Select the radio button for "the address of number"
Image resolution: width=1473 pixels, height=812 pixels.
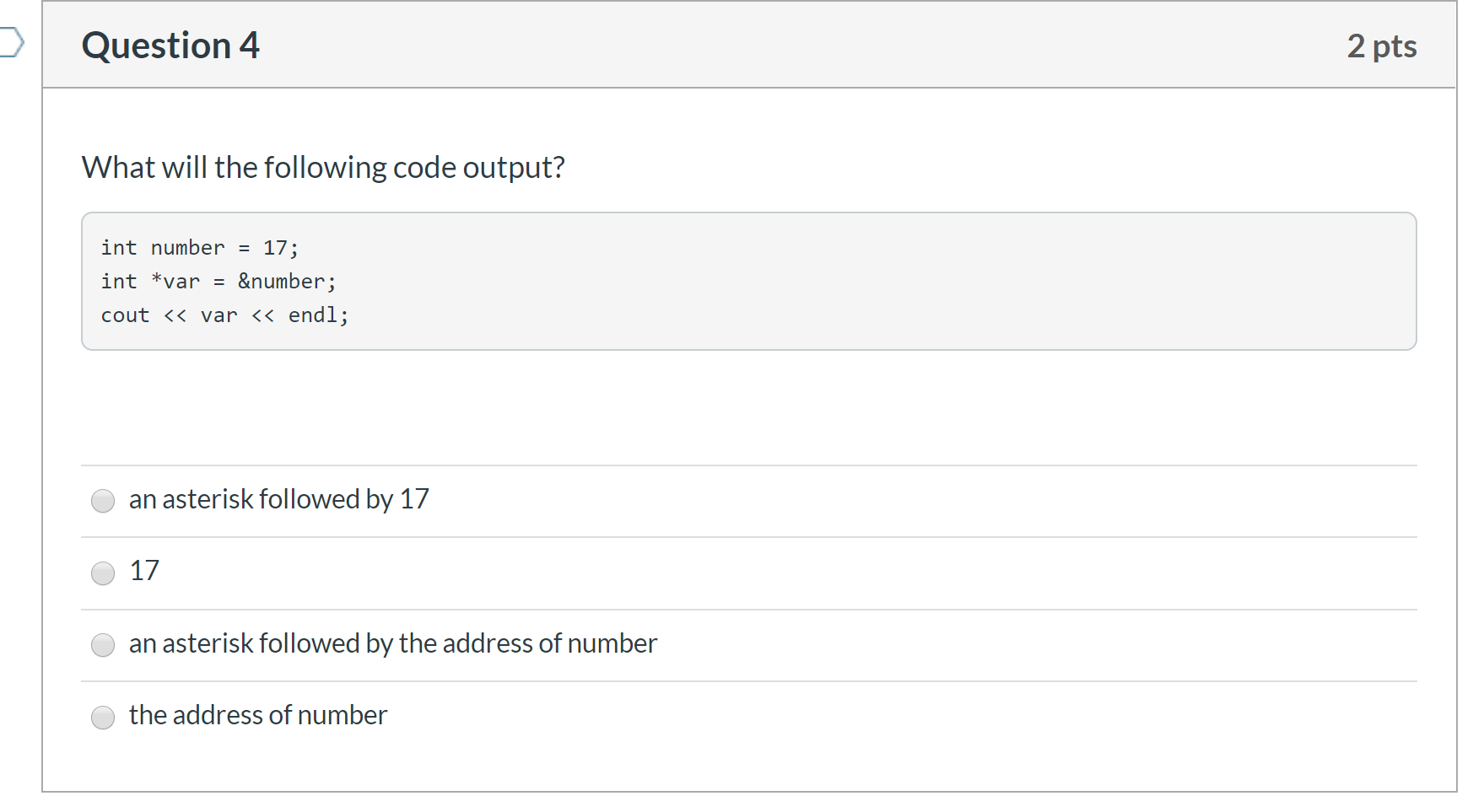pos(102,718)
